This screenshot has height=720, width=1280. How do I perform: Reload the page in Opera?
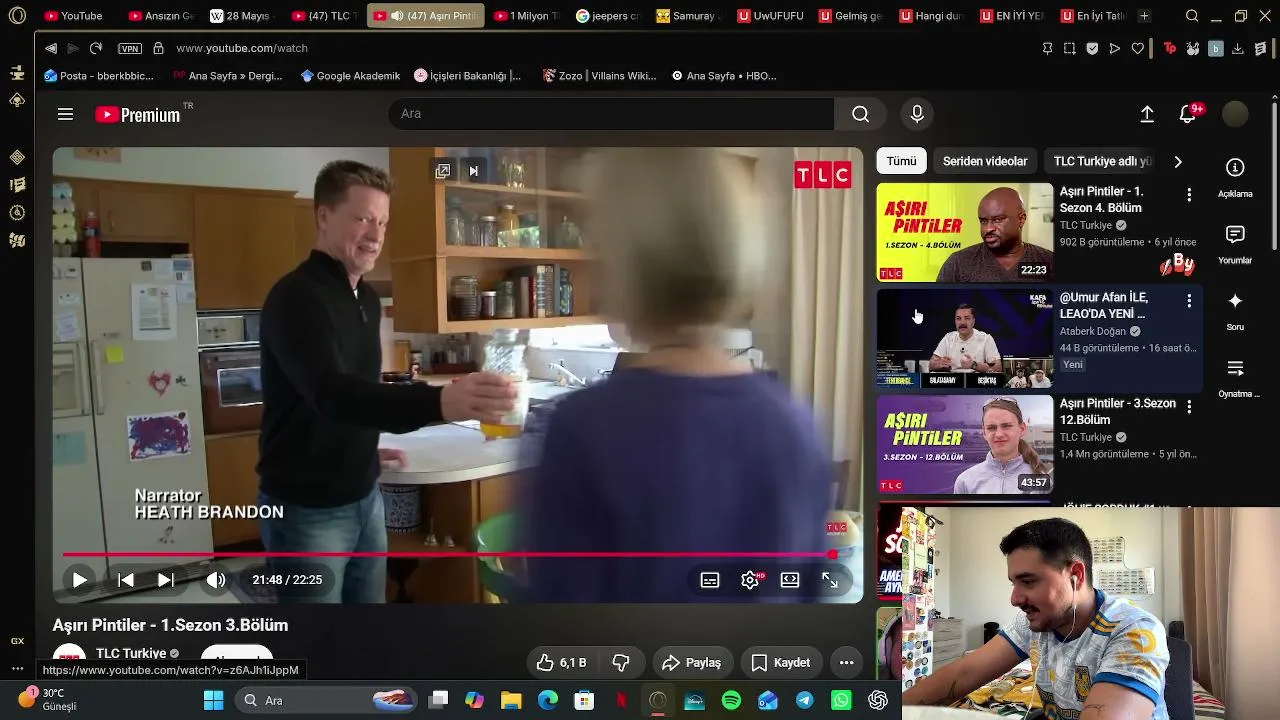coord(96,48)
